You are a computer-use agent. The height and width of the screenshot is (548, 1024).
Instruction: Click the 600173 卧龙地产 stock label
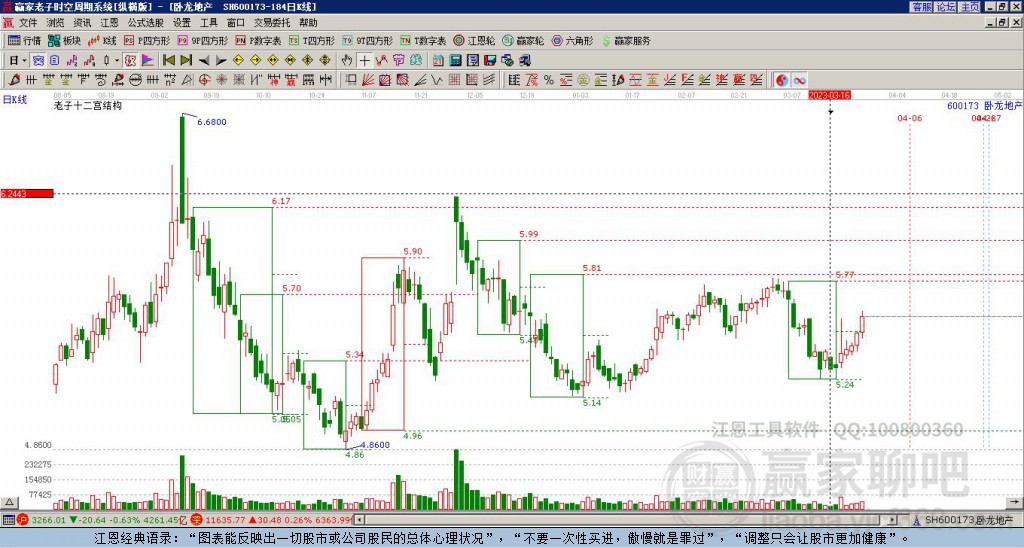(984, 106)
